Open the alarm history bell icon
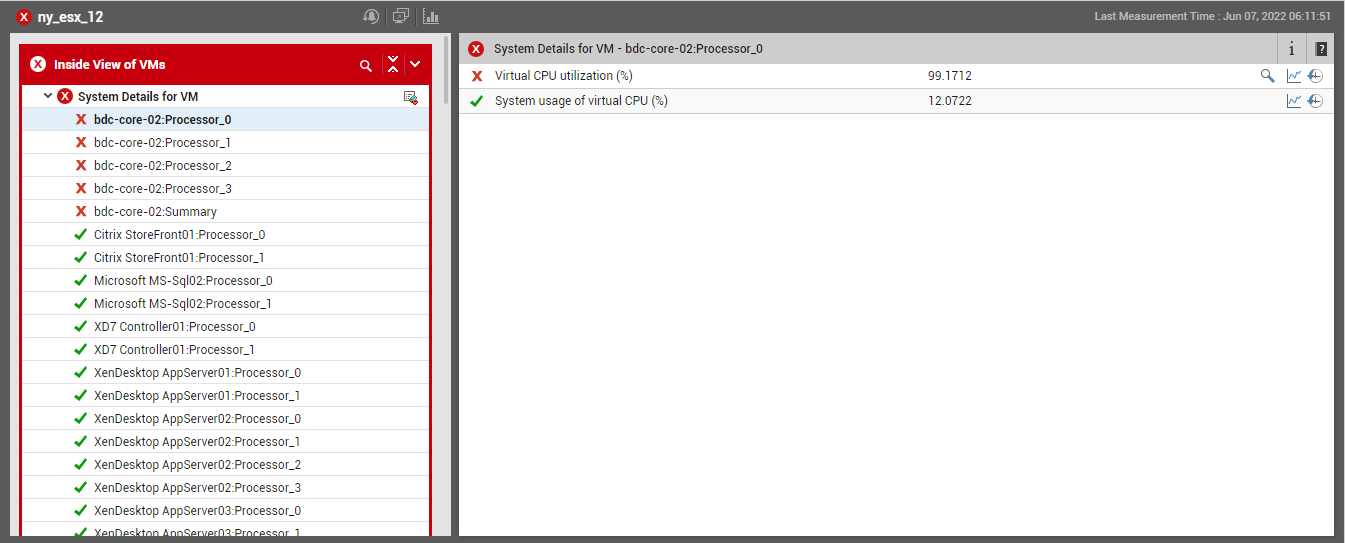This screenshot has width=1345, height=543. pos(372,16)
